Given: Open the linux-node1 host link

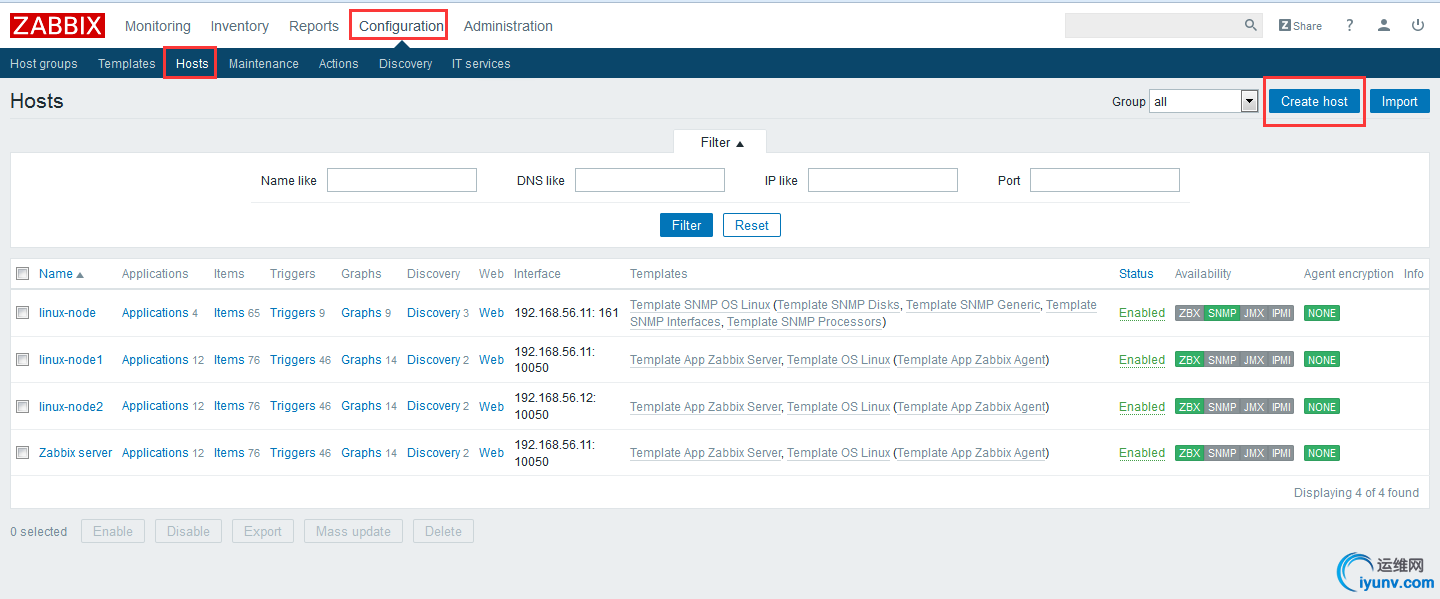Looking at the screenshot, I should [71, 360].
